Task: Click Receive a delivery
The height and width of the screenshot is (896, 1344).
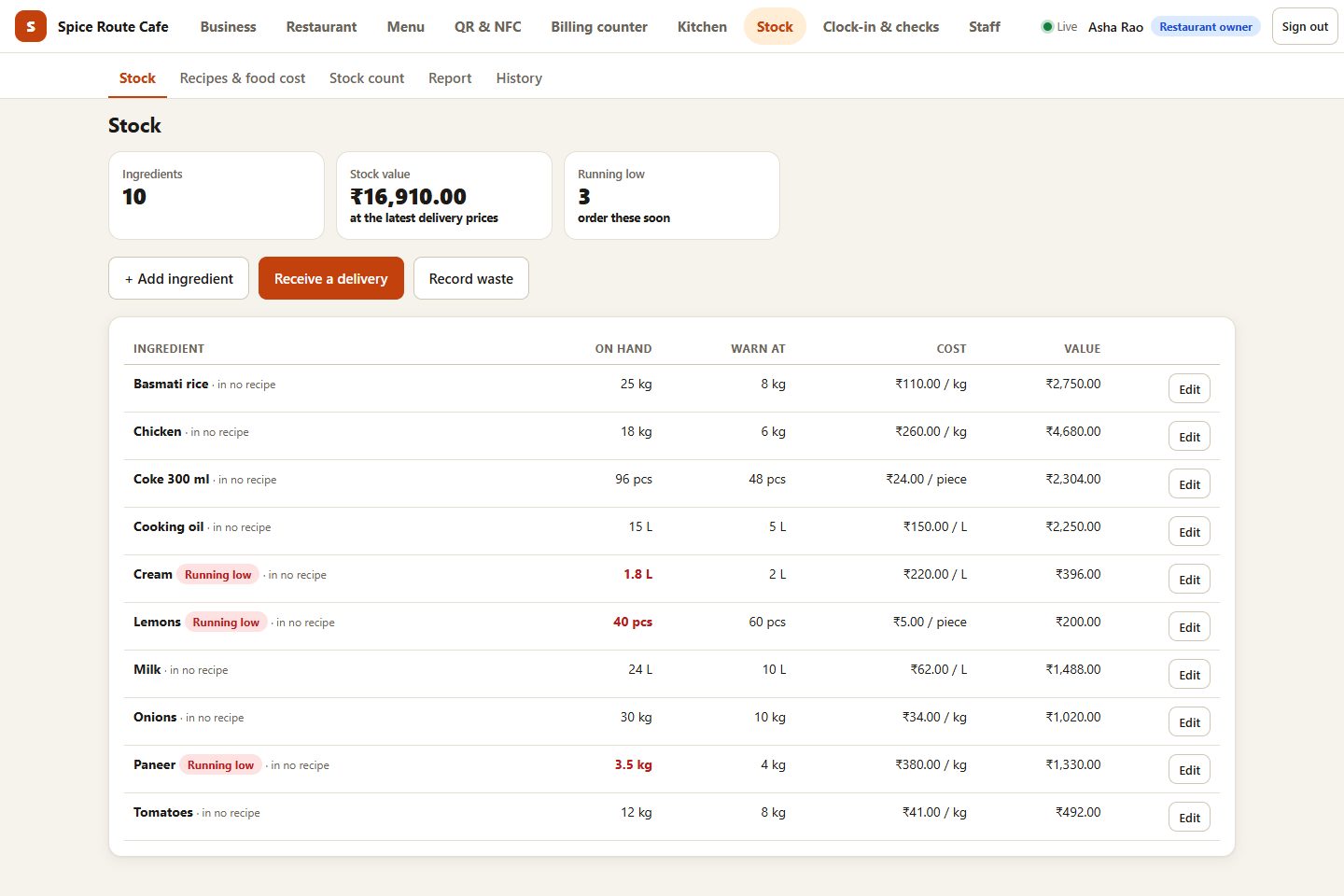Action: click(x=331, y=278)
